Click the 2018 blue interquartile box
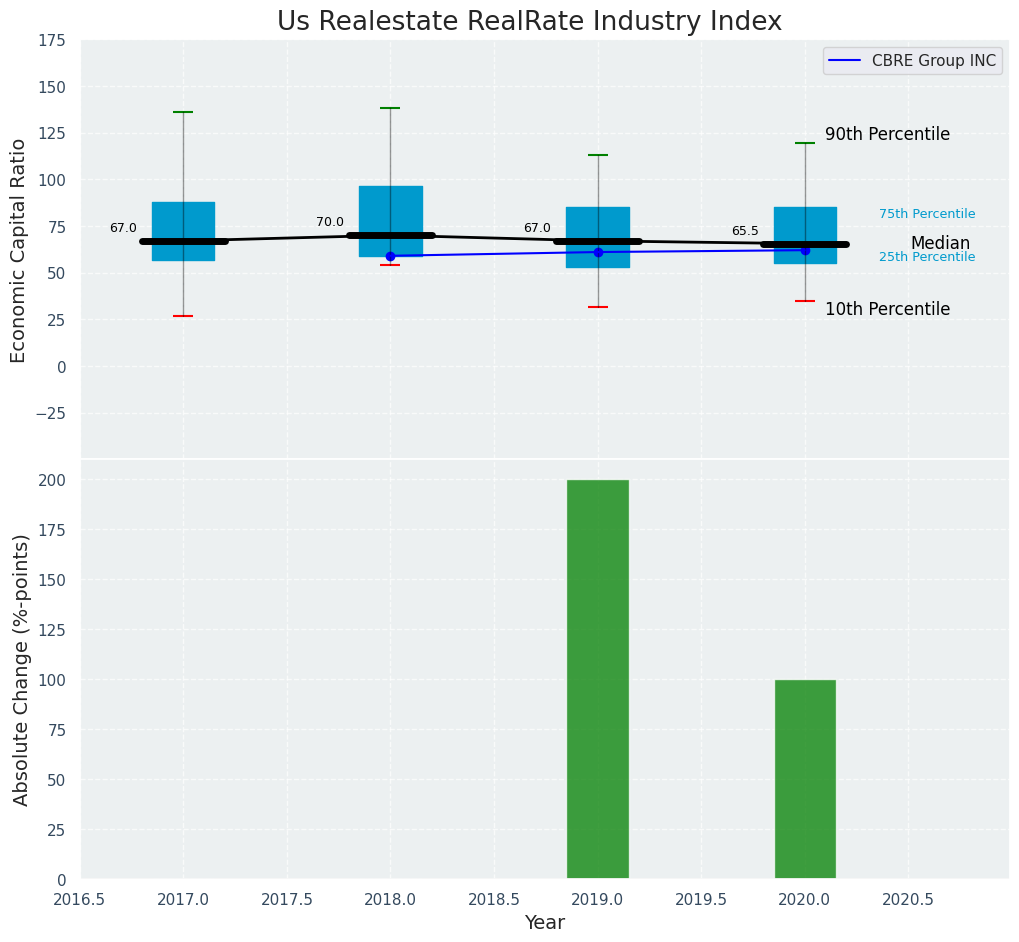Viewport: 1019px width, 942px height. [390, 210]
